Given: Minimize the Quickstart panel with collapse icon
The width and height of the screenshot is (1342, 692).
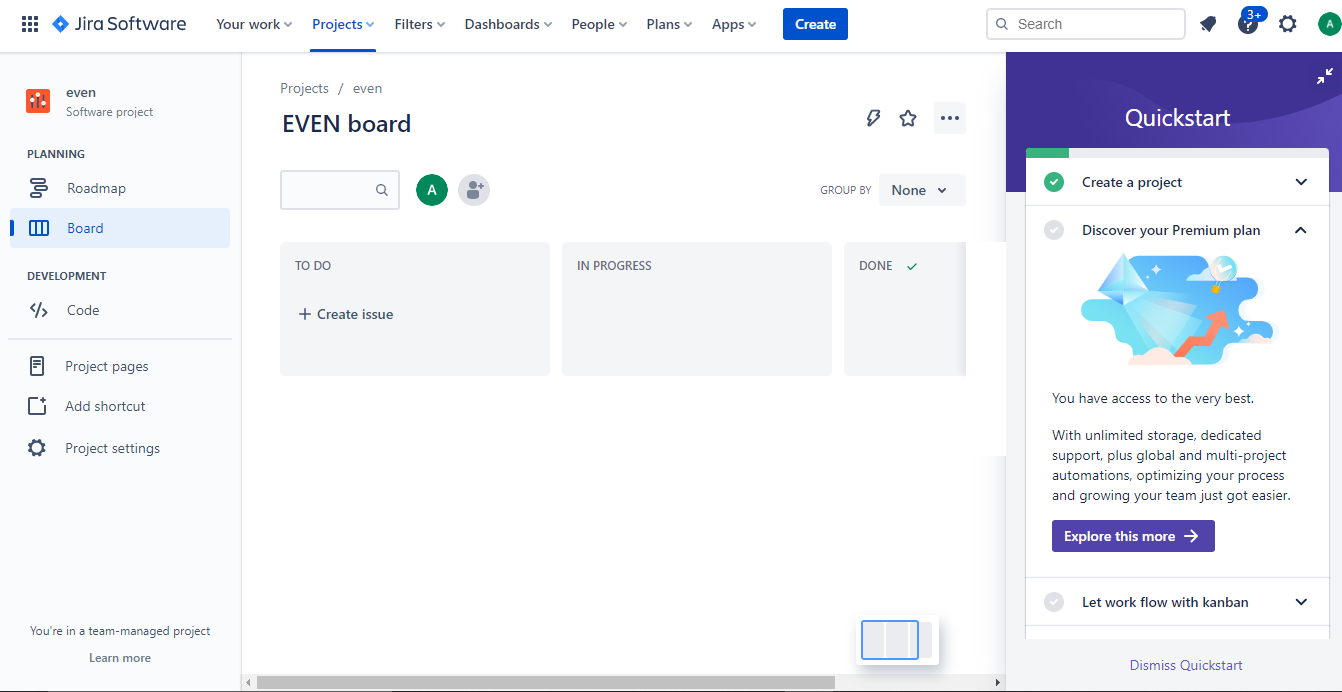Looking at the screenshot, I should coord(1325,76).
